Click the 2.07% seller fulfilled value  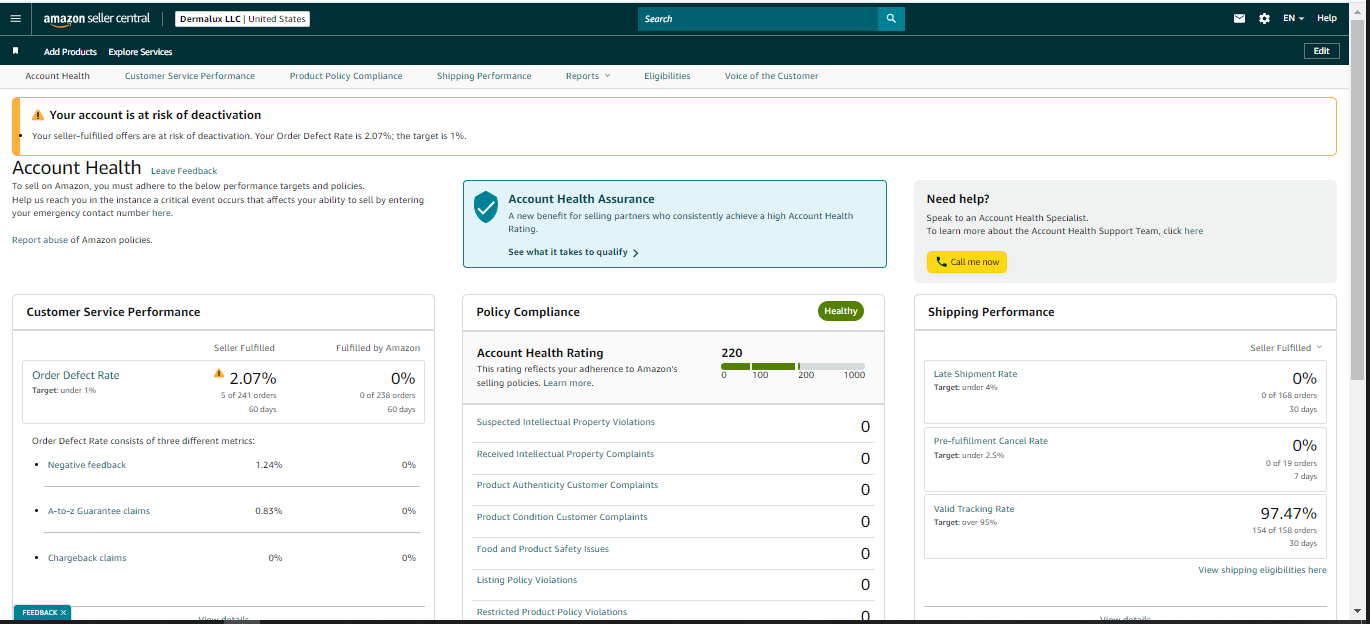(253, 378)
